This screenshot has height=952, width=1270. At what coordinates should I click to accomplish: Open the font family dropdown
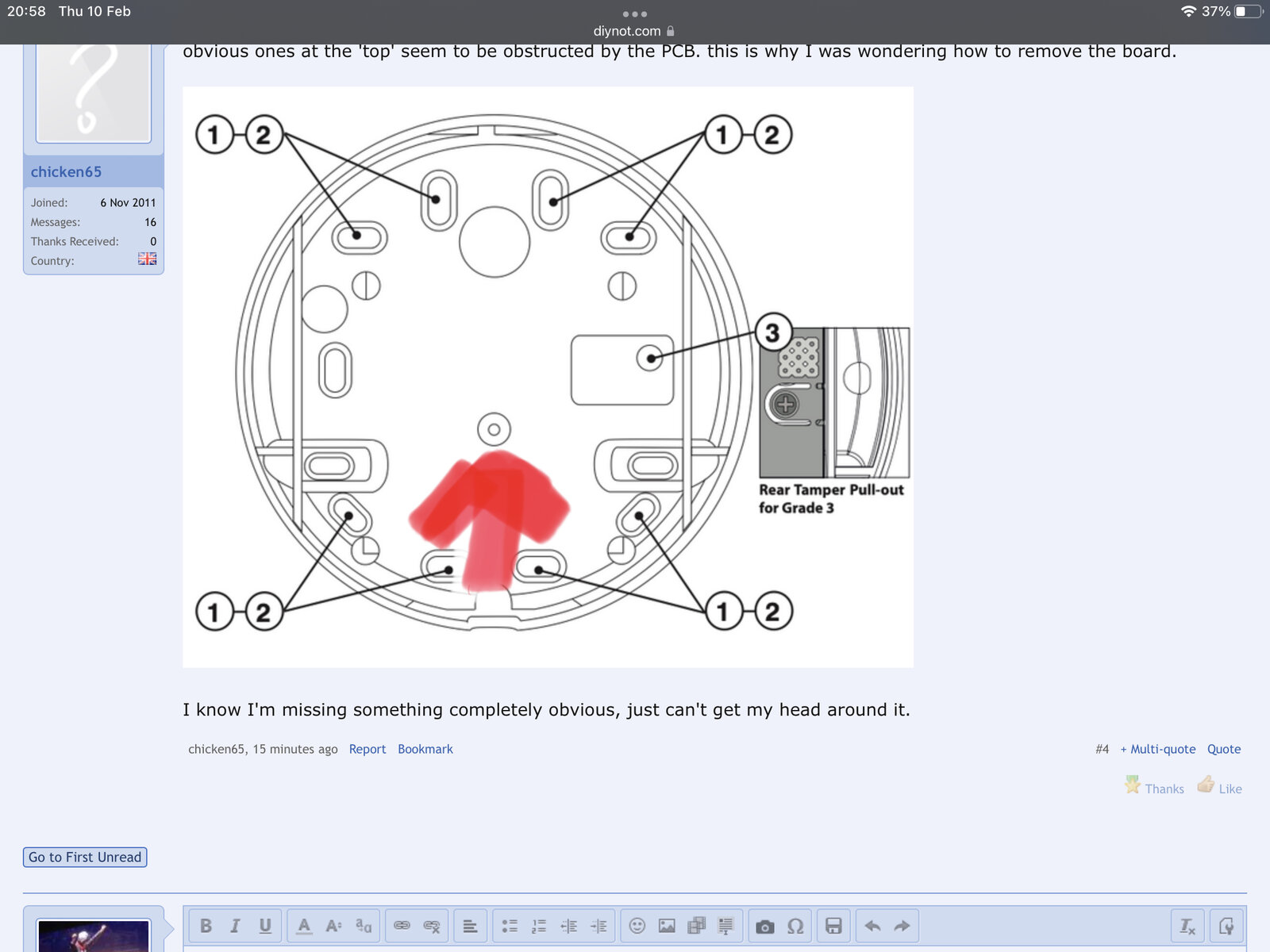[362, 925]
